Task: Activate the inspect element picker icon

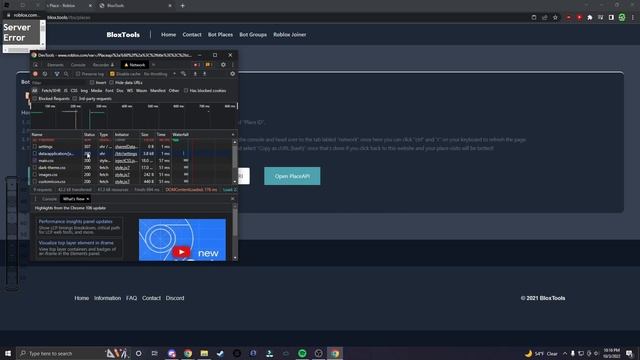Action: (x=36, y=64)
